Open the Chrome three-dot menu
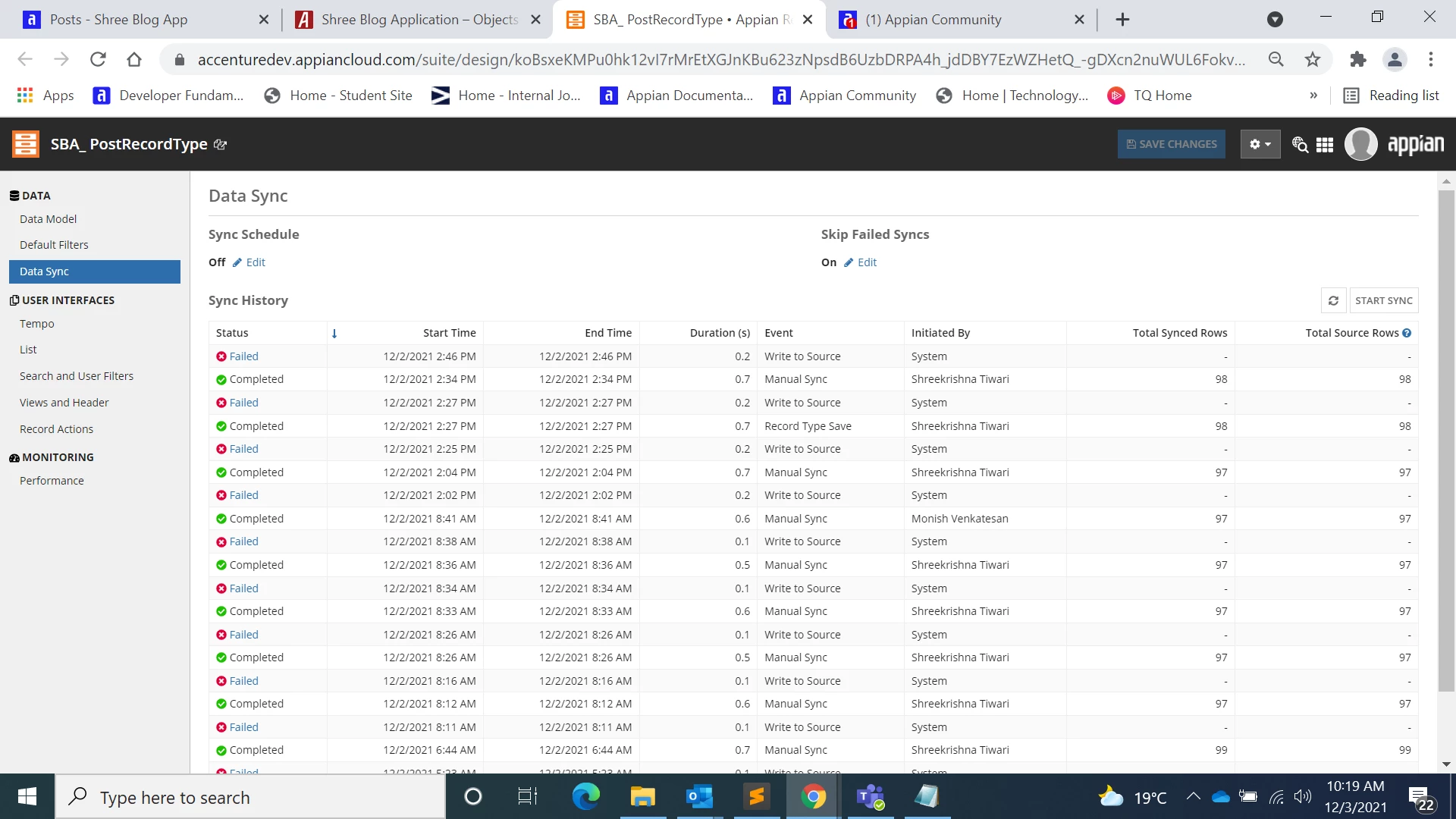This screenshot has height=819, width=1456. [x=1431, y=59]
